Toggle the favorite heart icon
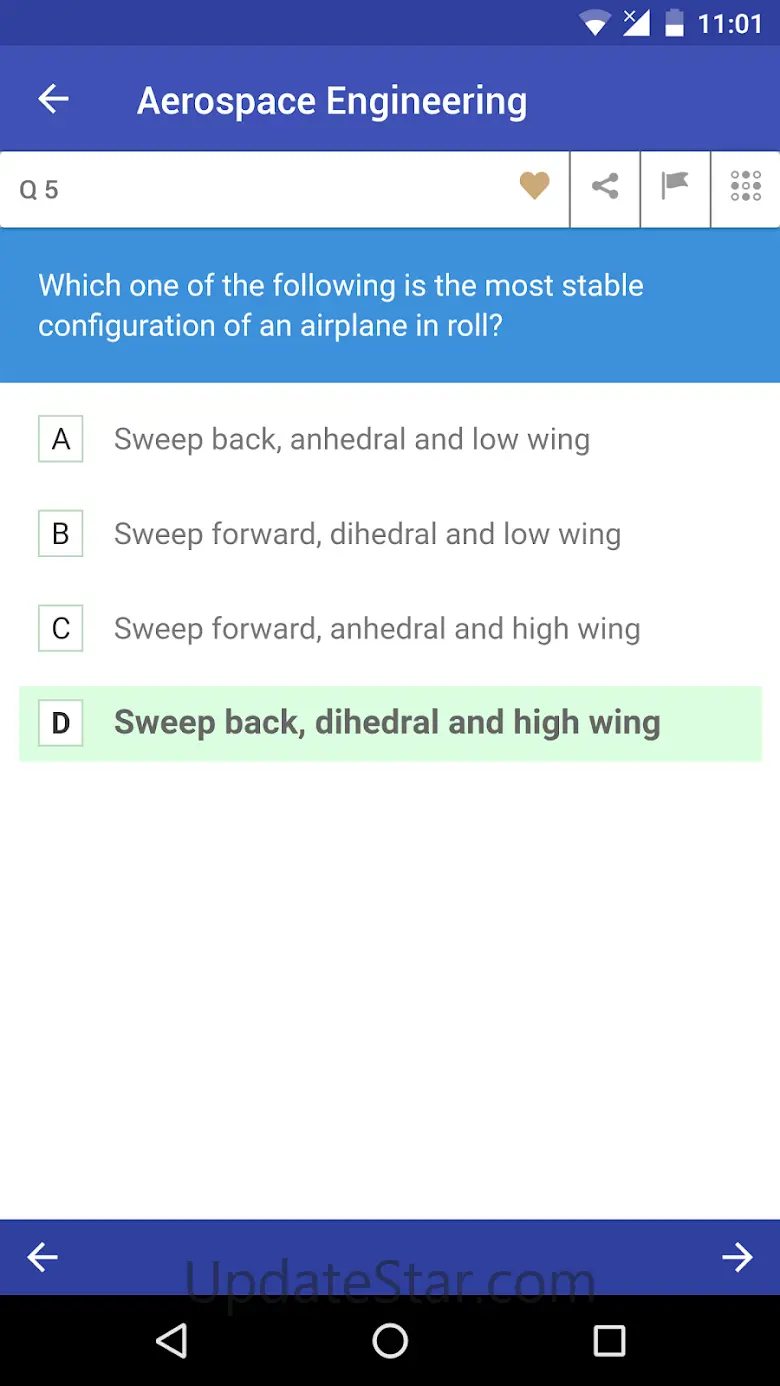This screenshot has width=780, height=1386. [535, 186]
